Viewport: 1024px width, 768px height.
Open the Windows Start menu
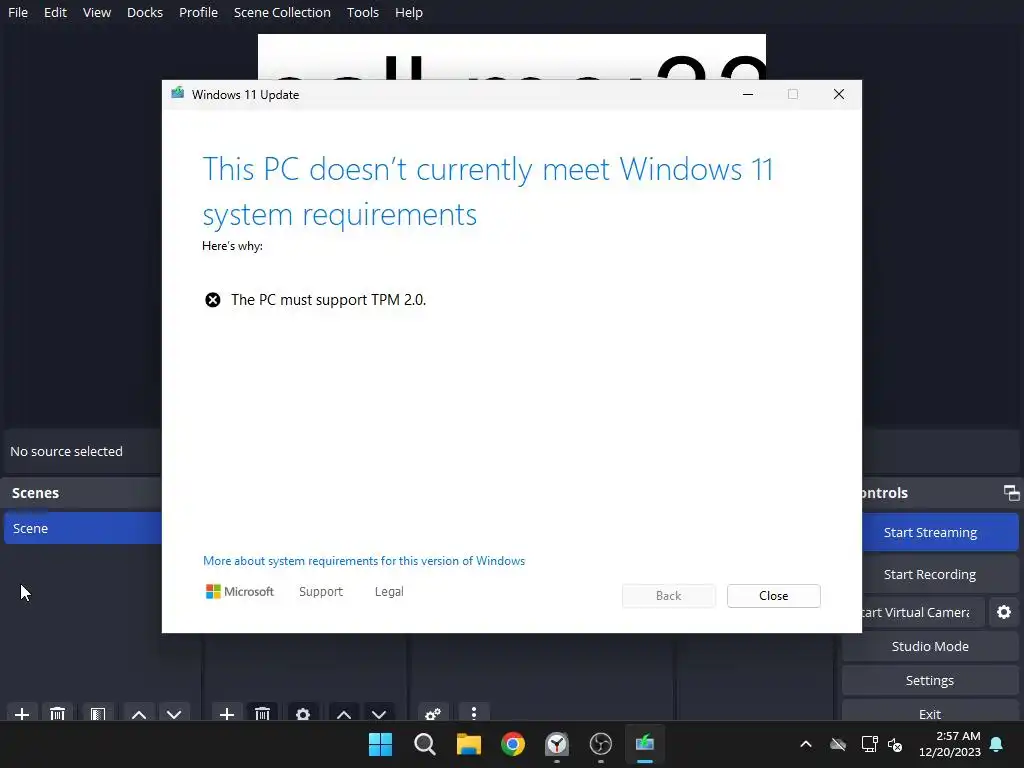click(x=380, y=744)
